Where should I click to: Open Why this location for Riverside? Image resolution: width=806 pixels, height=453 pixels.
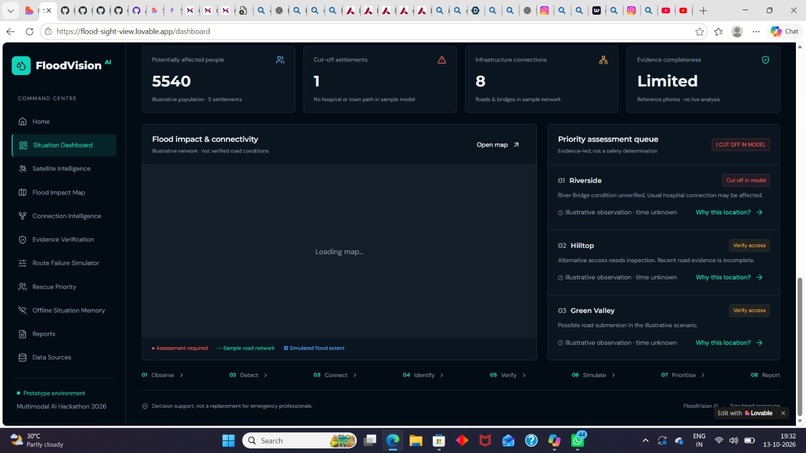[x=728, y=212]
